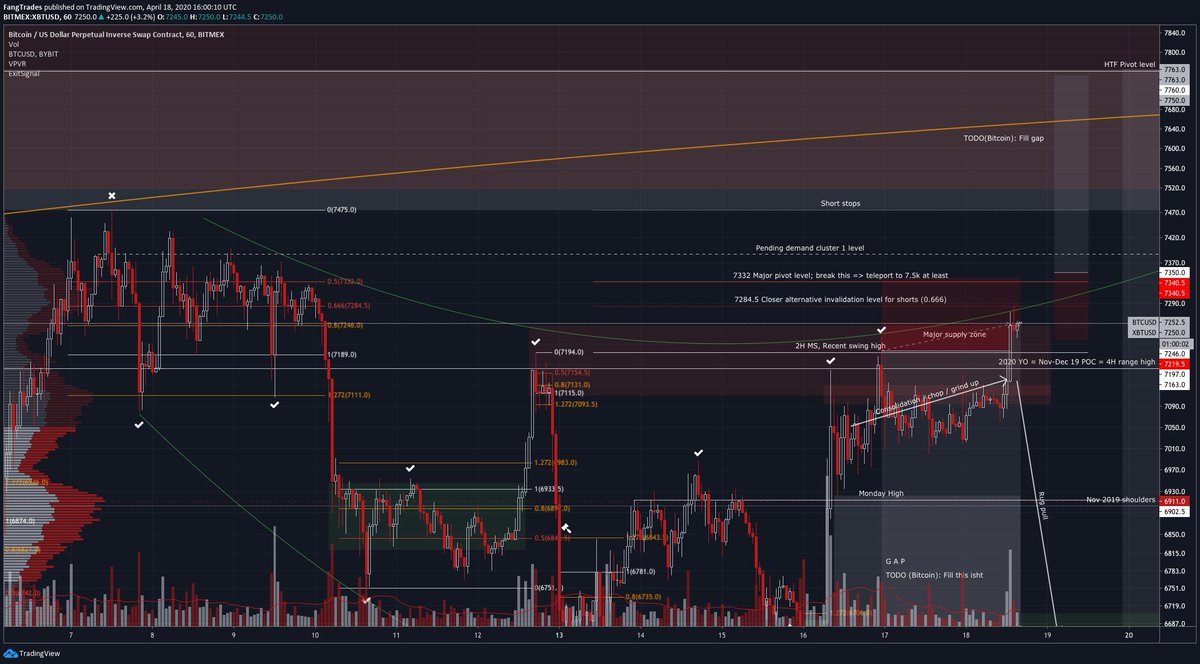Click the Major supply zone label
Image resolution: width=1200 pixels, height=664 pixels.
(954, 335)
